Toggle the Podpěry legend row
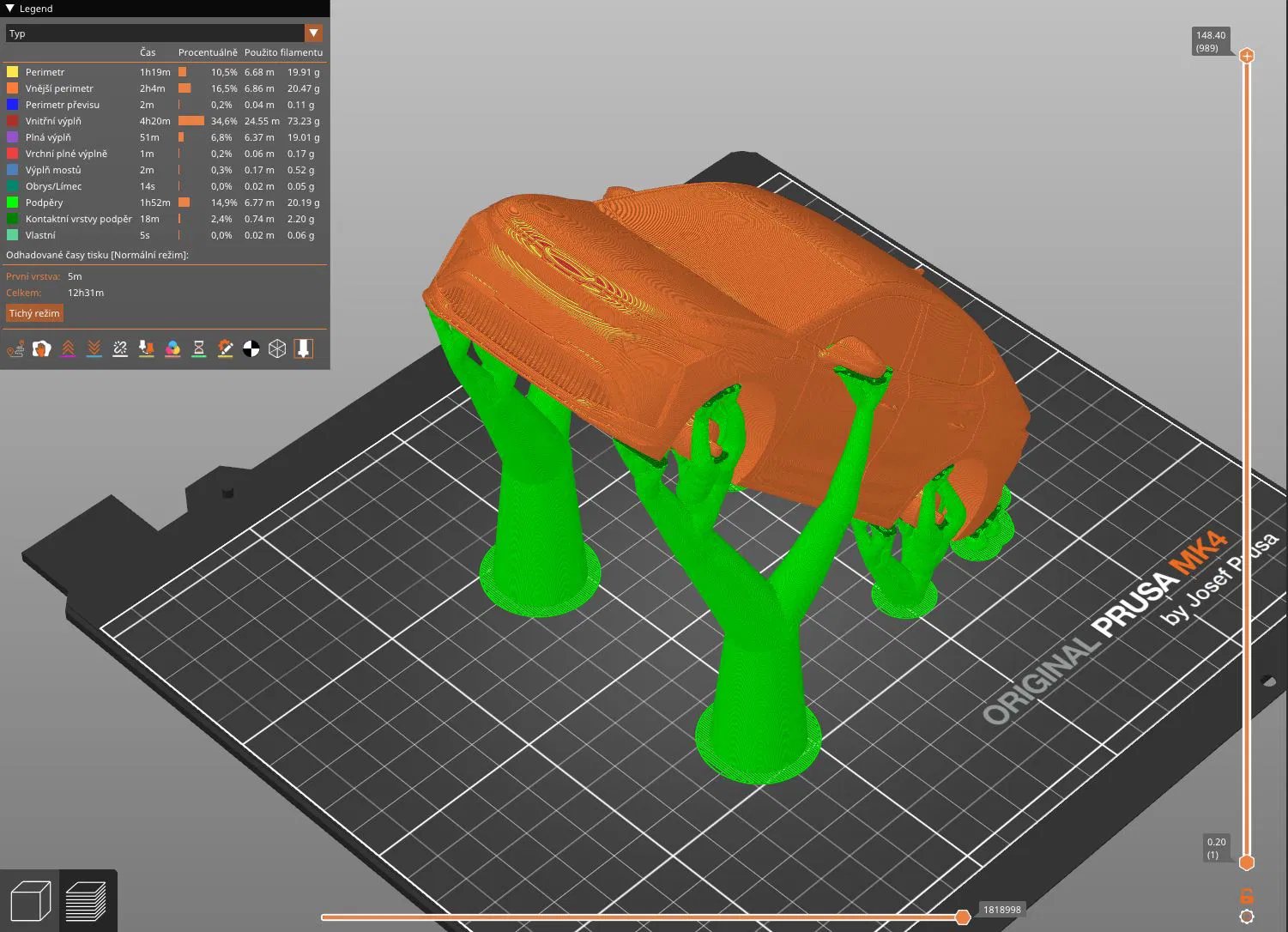The image size is (1288, 932). tap(164, 203)
